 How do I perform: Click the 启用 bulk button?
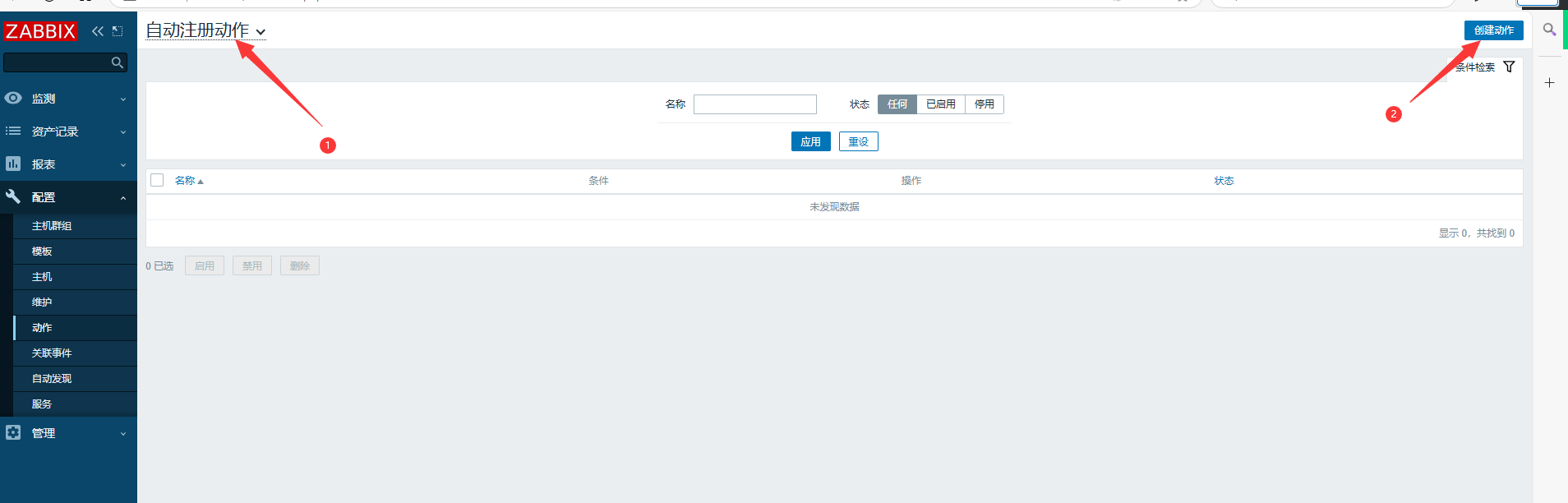[205, 266]
